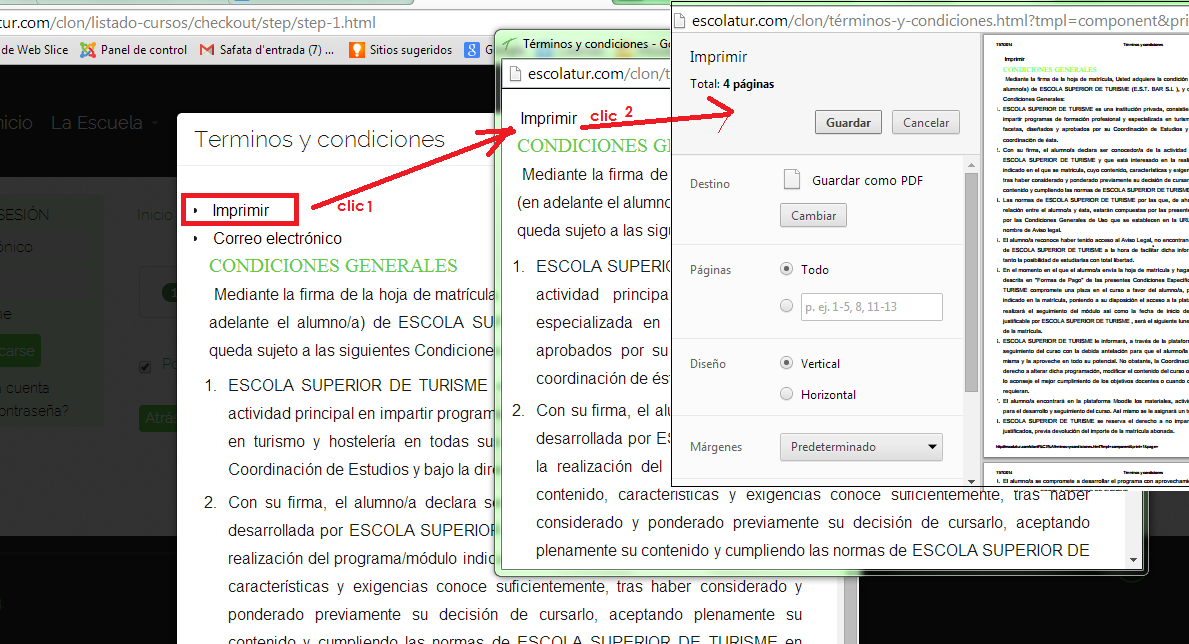Click the Google bookmark icon in bookmarks bar
Viewport: 1189px width, 644px height.
[x=472, y=50]
